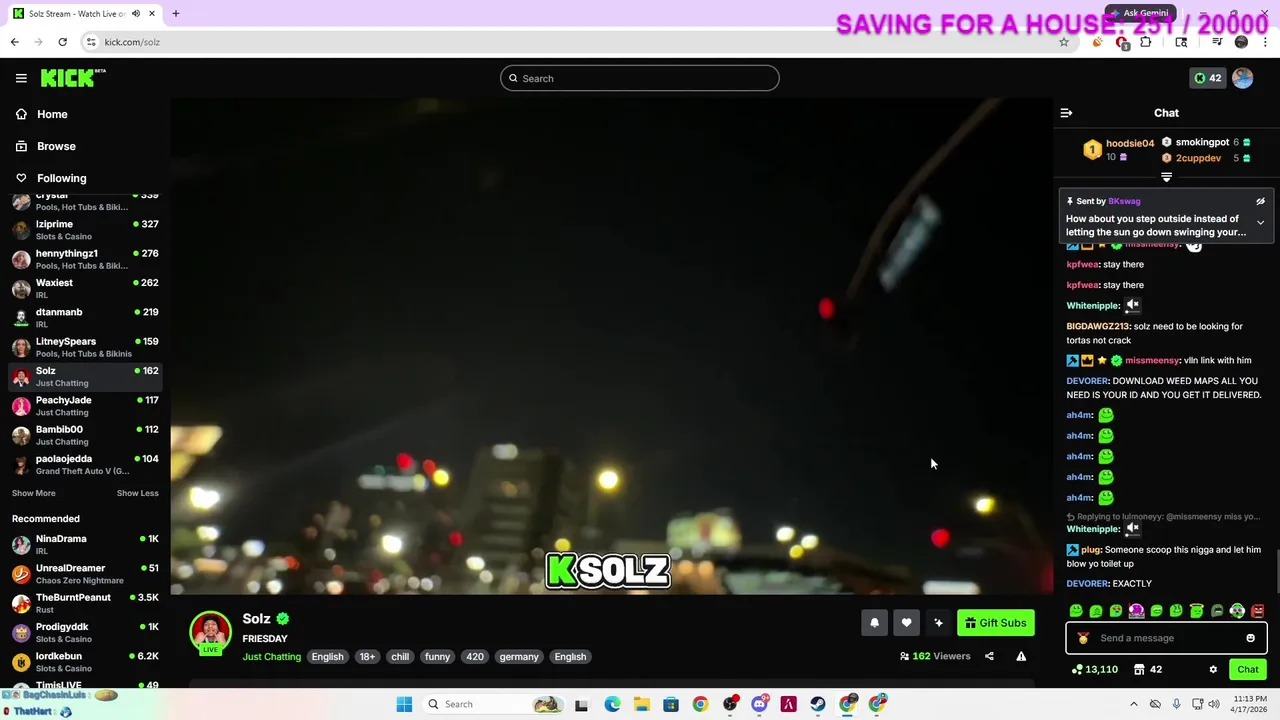Open LitneySpears channel in sidebar
The width and height of the screenshot is (1280, 720).
85,347
